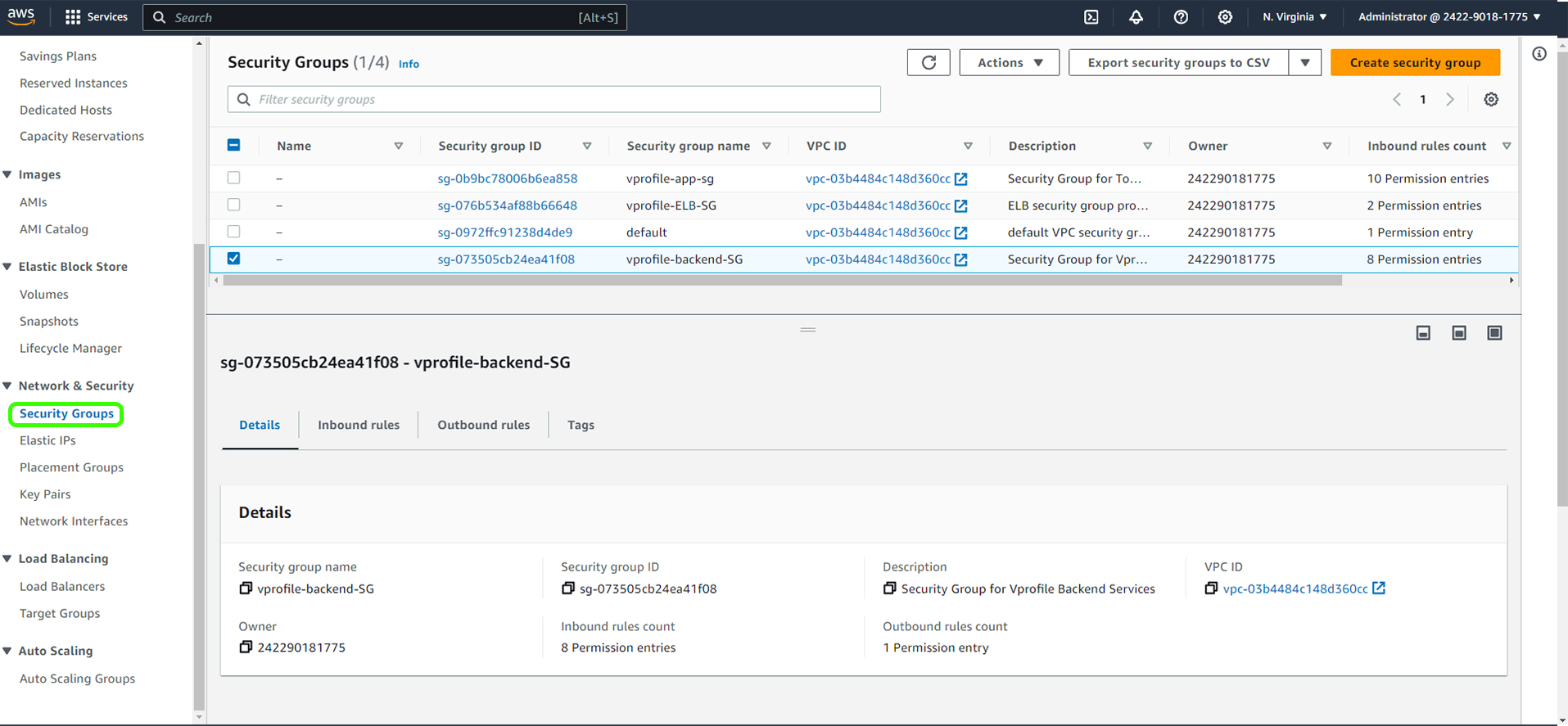This screenshot has height=726, width=1568.
Task: Collapse the Network & Security section
Action: click(7, 386)
